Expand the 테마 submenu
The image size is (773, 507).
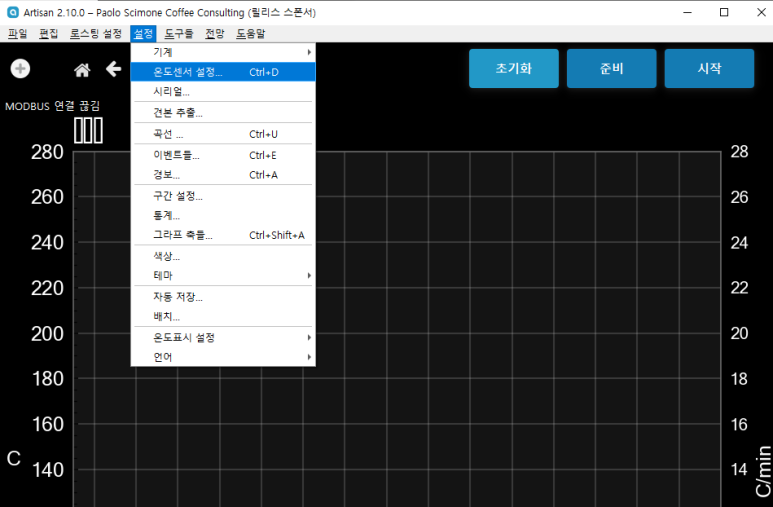(223, 276)
